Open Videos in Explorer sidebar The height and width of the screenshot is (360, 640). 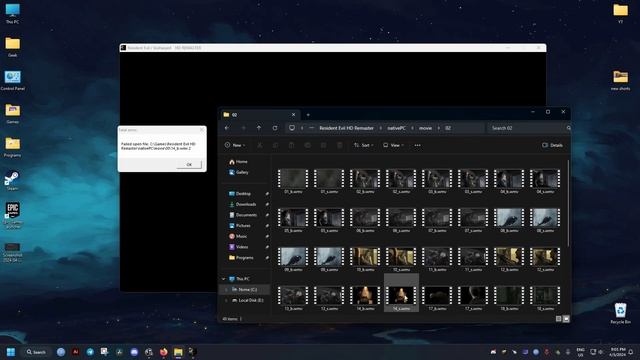coord(238,247)
